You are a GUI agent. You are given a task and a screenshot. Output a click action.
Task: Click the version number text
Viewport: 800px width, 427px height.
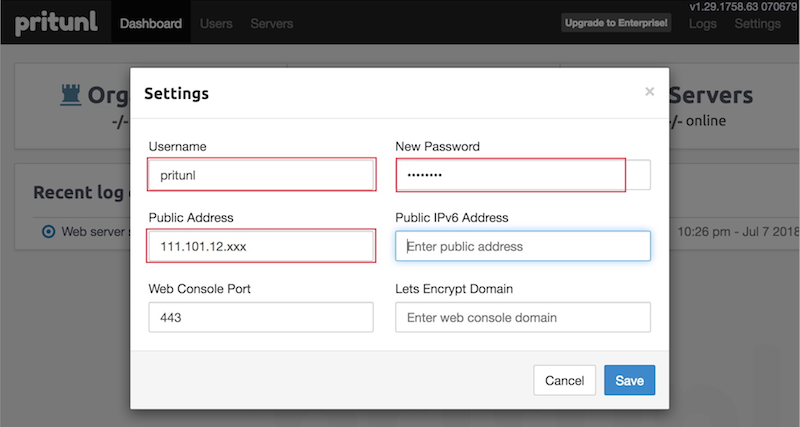(744, 7)
